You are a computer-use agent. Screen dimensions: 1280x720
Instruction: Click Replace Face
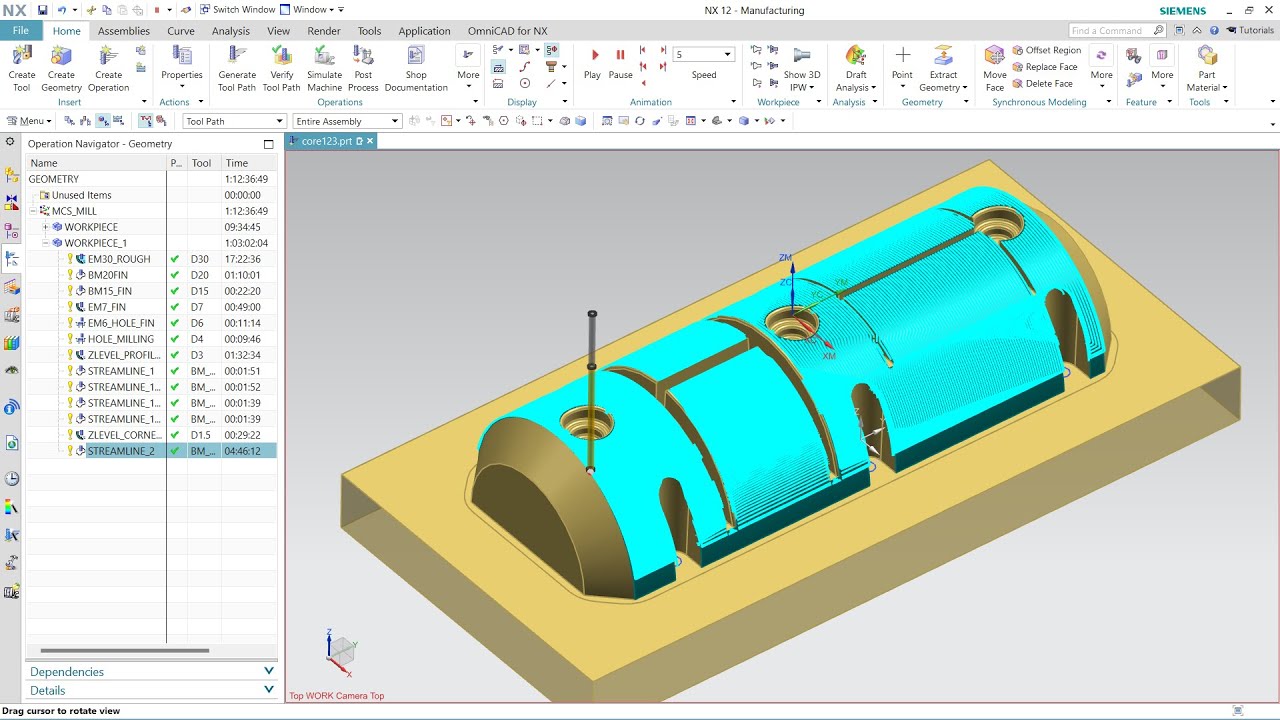click(1044, 67)
